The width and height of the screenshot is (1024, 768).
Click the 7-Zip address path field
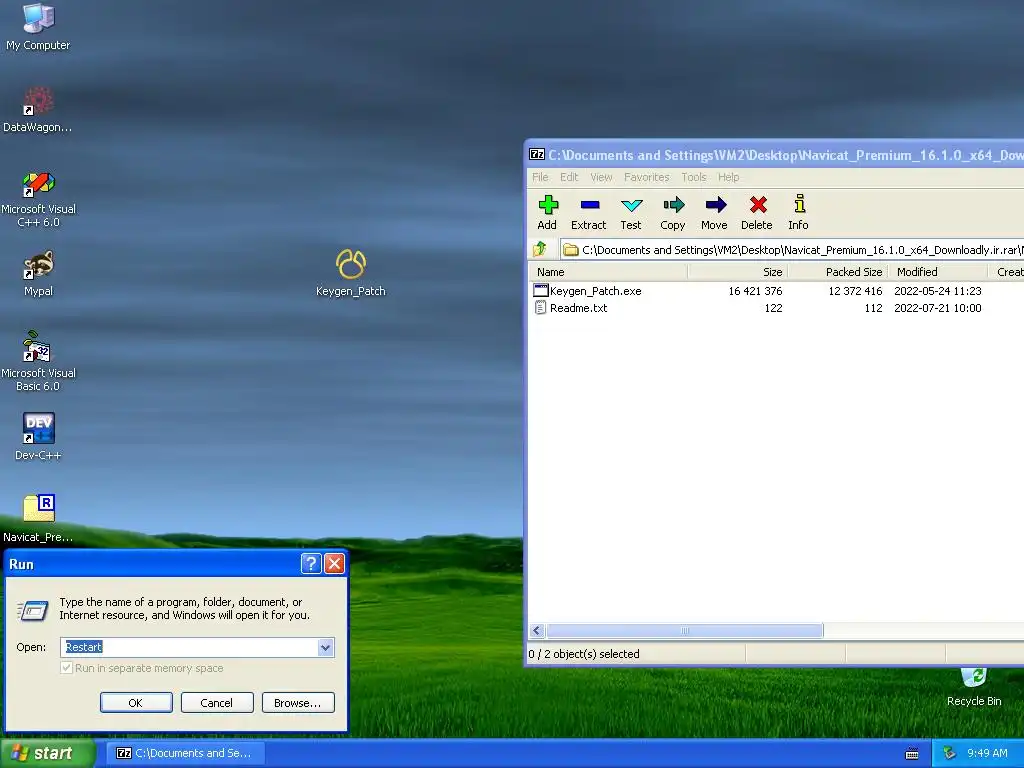click(793, 249)
